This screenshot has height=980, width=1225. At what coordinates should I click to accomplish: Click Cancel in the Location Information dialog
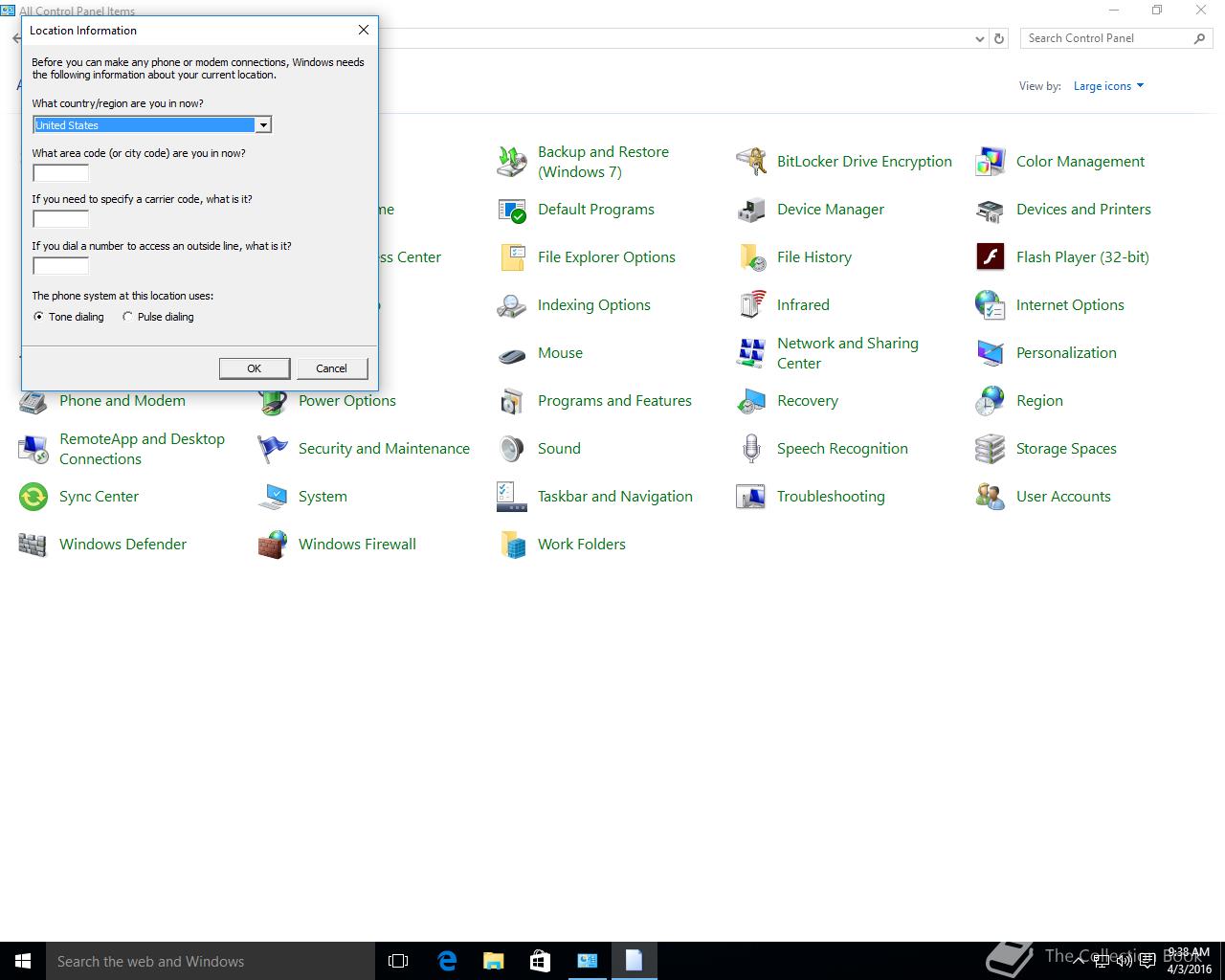pos(331,368)
